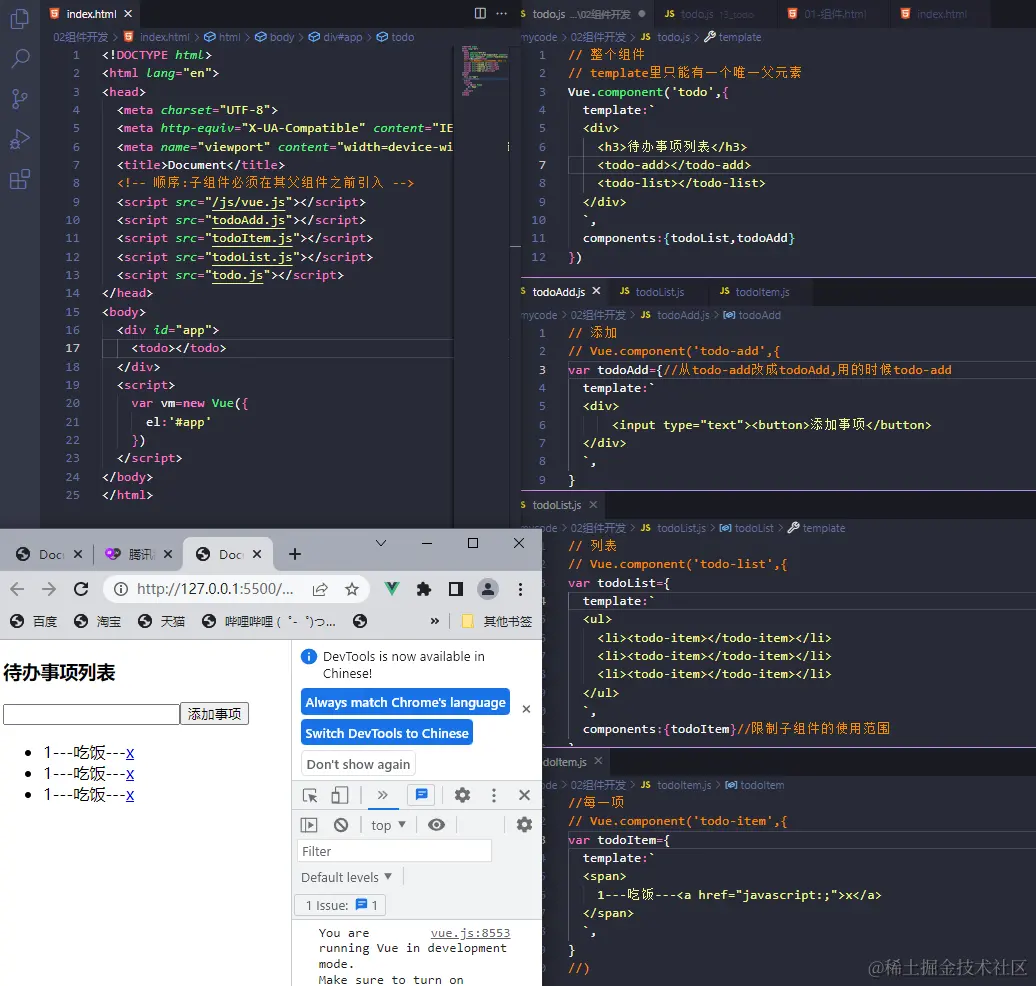Open the 其他书签 bookmarks folder
The image size is (1036, 986).
(x=497, y=621)
